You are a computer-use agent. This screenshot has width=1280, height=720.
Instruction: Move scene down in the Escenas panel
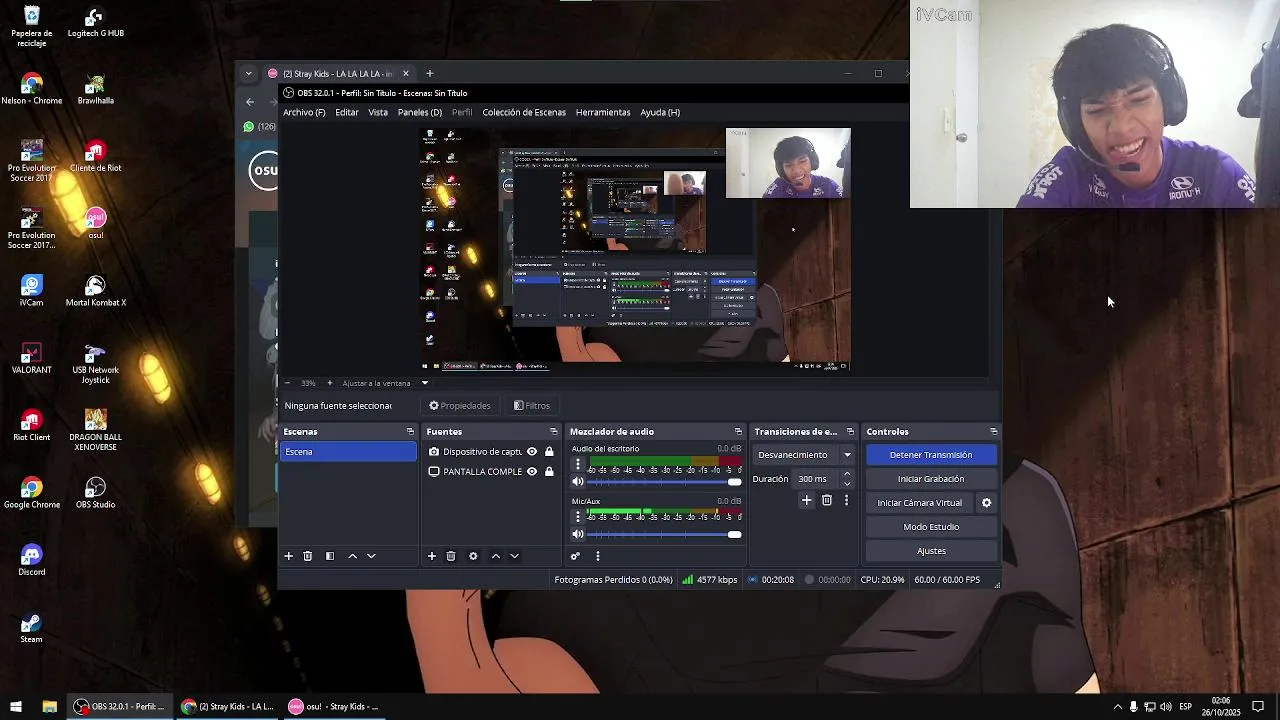point(371,556)
